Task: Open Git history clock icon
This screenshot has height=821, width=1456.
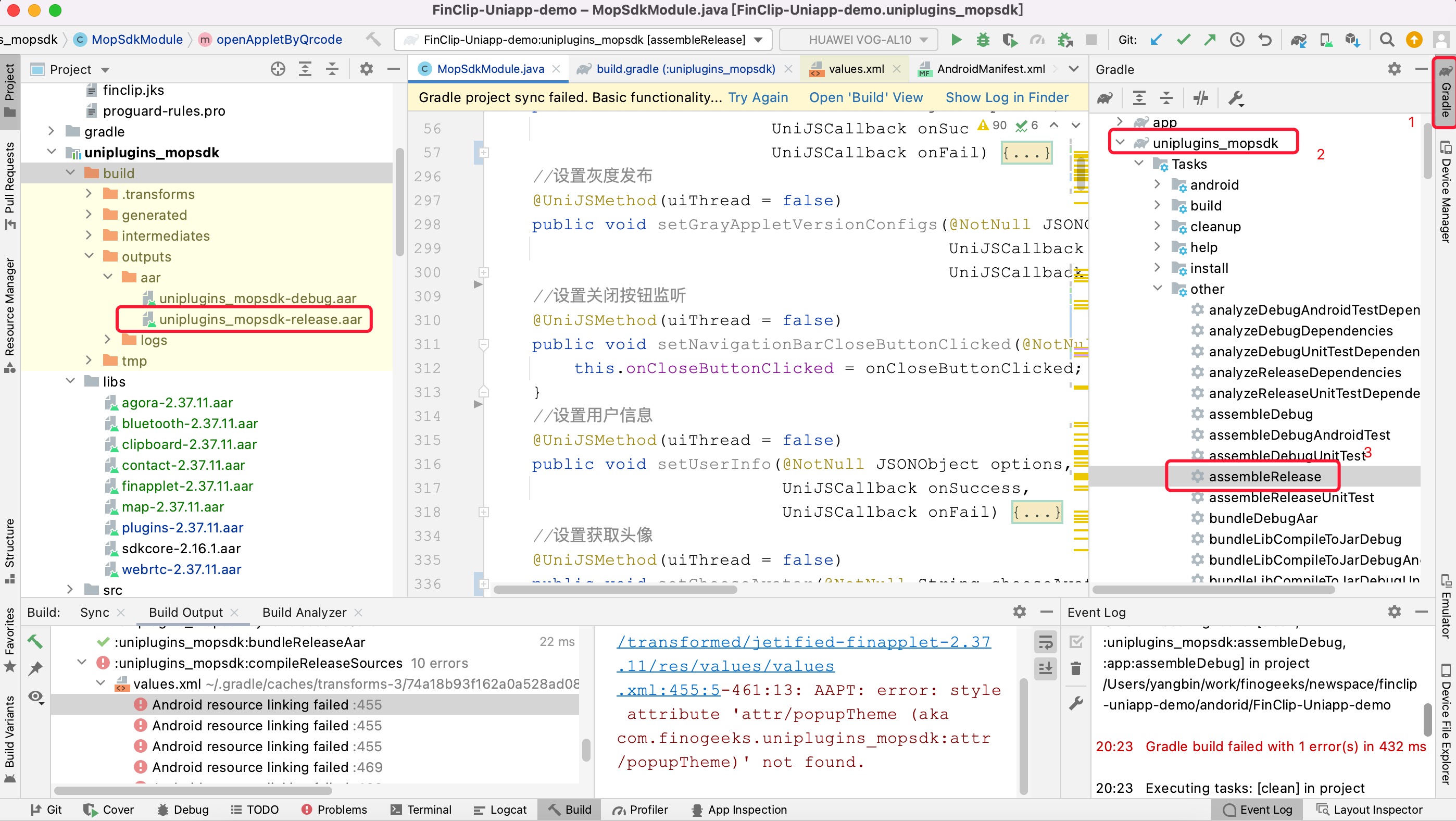Action: 1237,40
